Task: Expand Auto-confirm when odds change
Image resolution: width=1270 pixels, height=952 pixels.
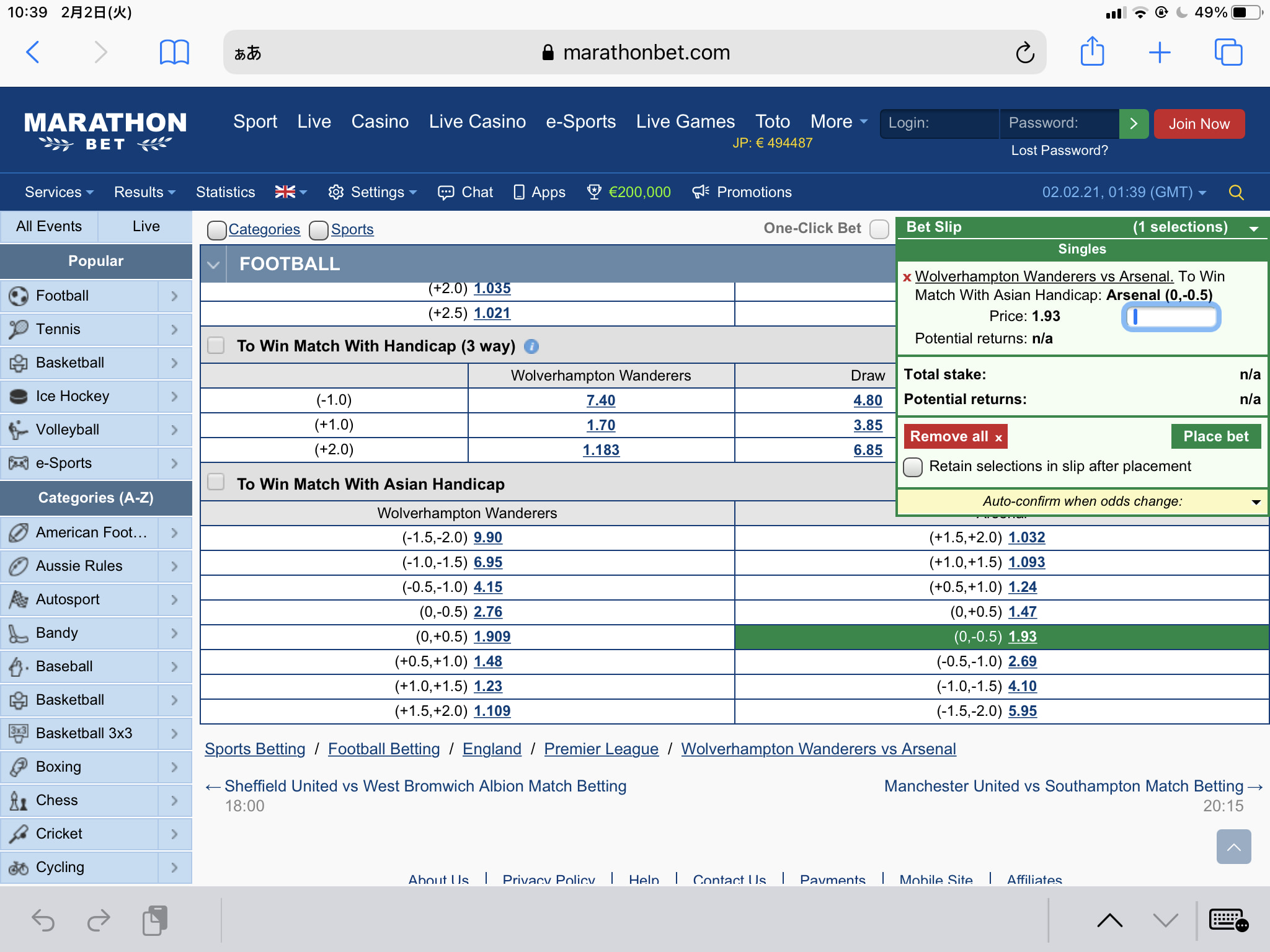Action: (1256, 502)
